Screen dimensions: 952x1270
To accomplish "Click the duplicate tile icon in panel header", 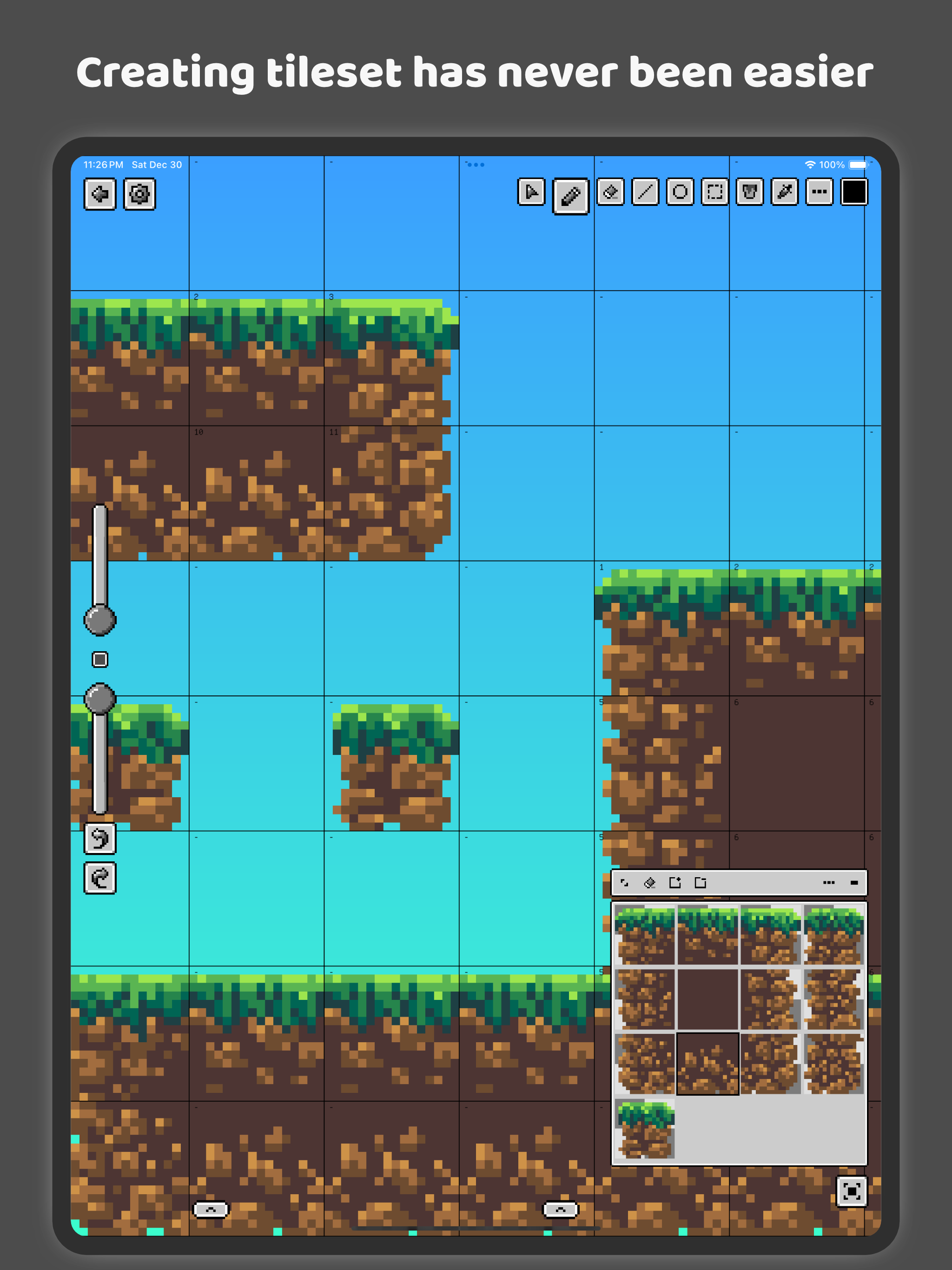I will 701,883.
